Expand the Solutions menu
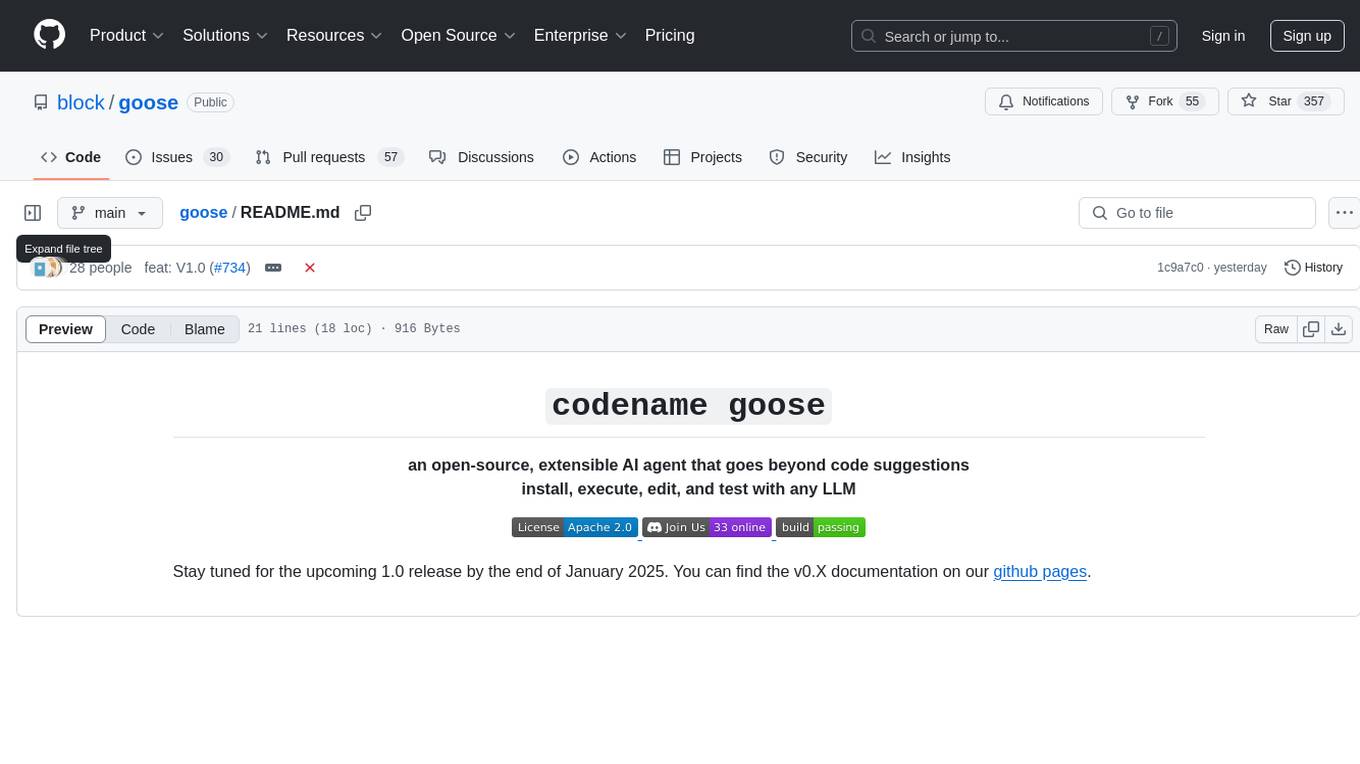Image resolution: width=1360 pixels, height=764 pixels. pyautogui.click(x=225, y=35)
